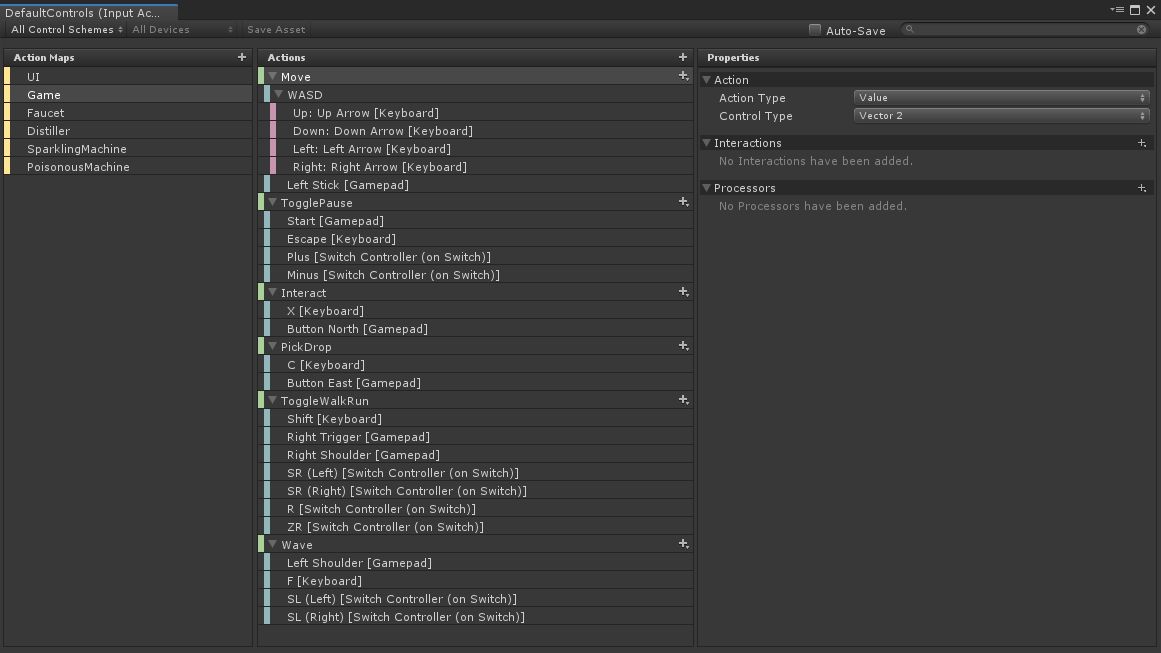Select Right Trigger [Gamepad] binding
The height and width of the screenshot is (653, 1161).
point(478,437)
